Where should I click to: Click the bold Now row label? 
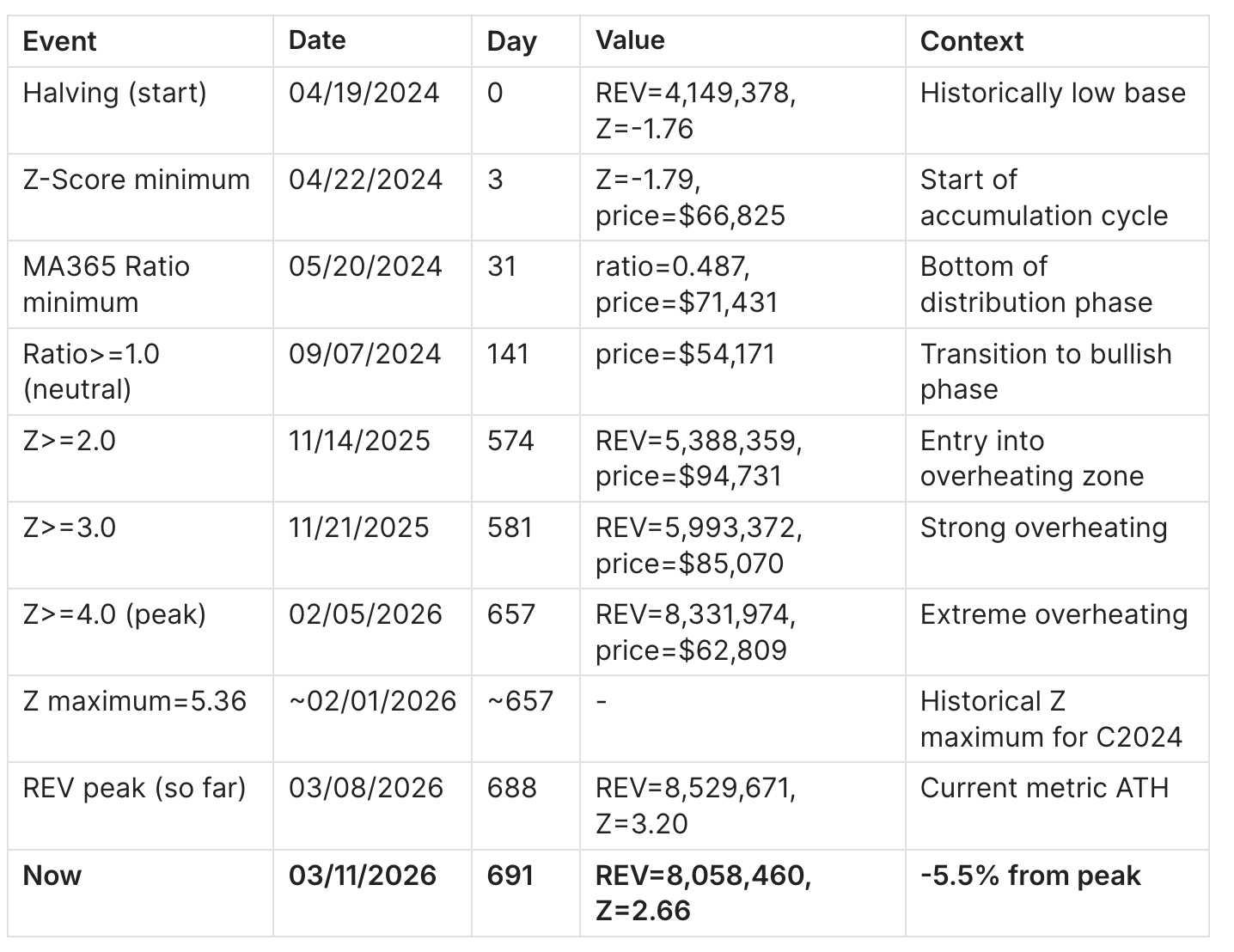click(x=52, y=876)
